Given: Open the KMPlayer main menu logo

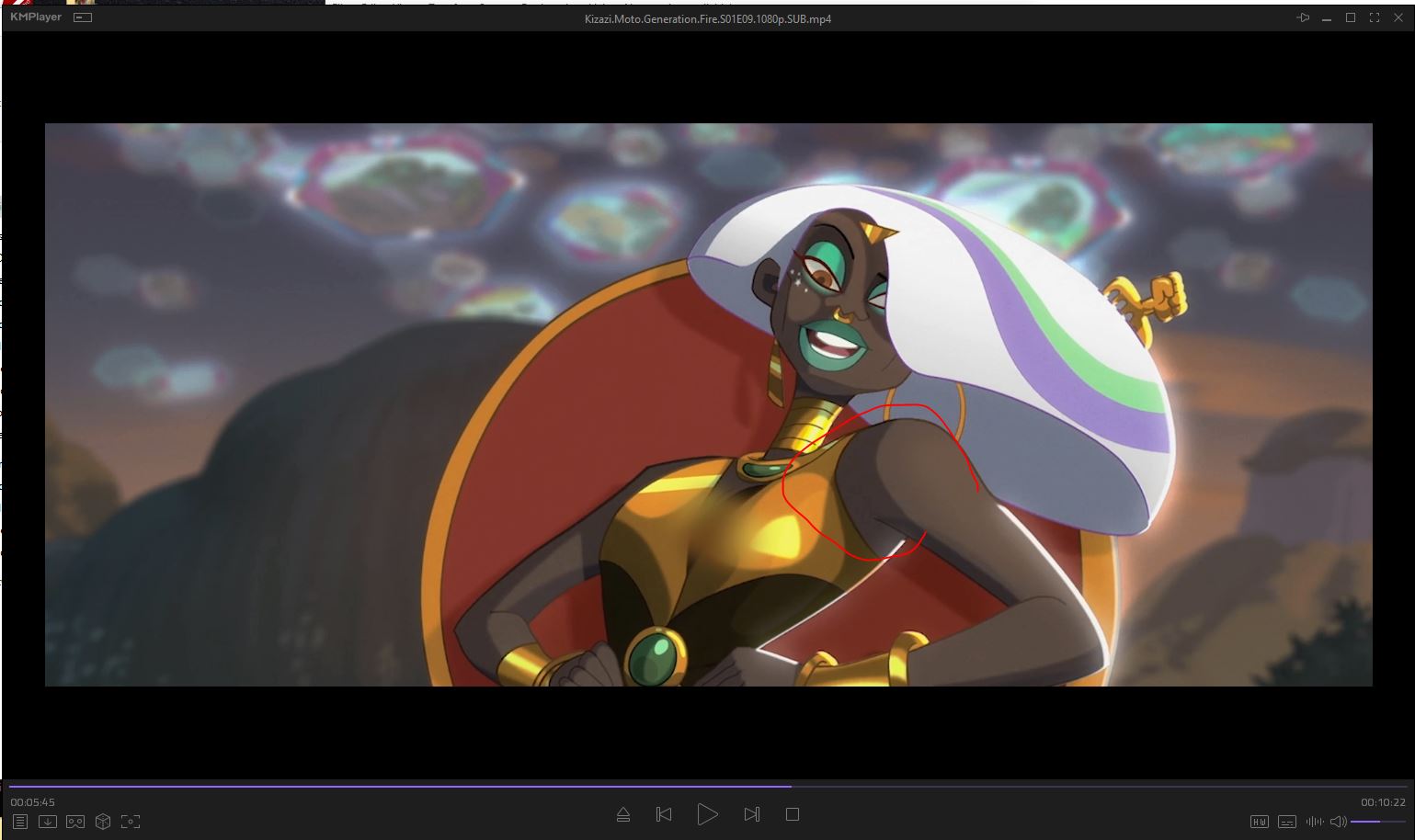Looking at the screenshot, I should [36, 17].
